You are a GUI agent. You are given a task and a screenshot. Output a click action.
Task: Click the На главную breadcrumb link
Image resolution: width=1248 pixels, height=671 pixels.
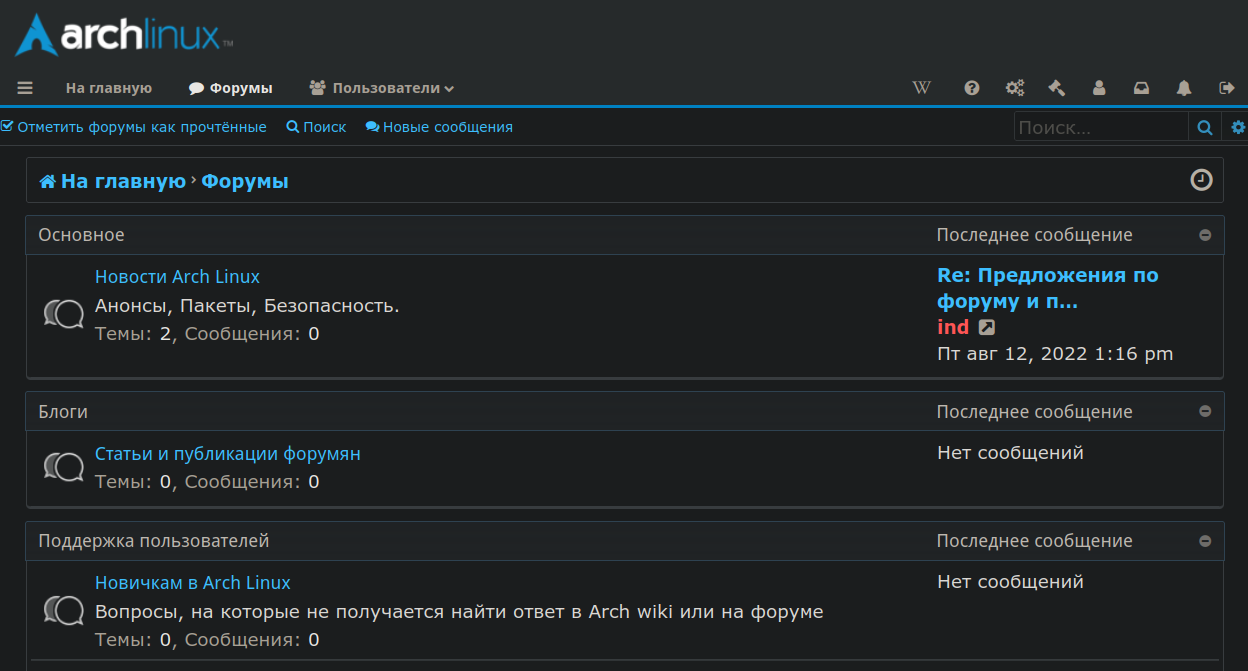pyautogui.click(x=112, y=181)
